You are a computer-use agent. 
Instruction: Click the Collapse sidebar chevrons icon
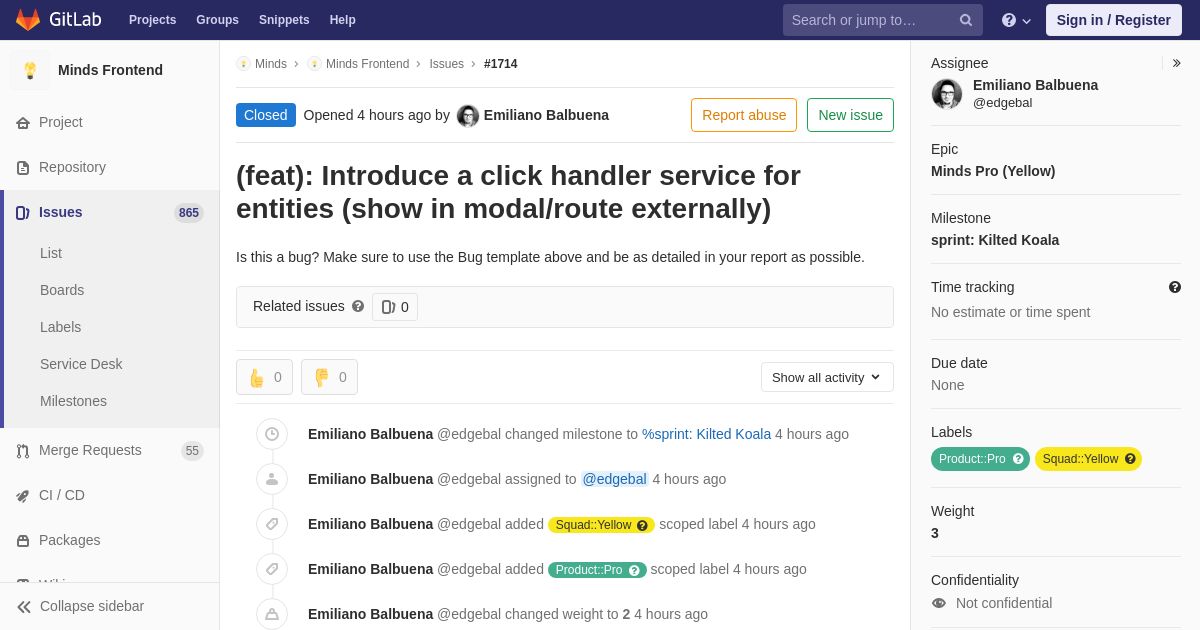pos(24,607)
